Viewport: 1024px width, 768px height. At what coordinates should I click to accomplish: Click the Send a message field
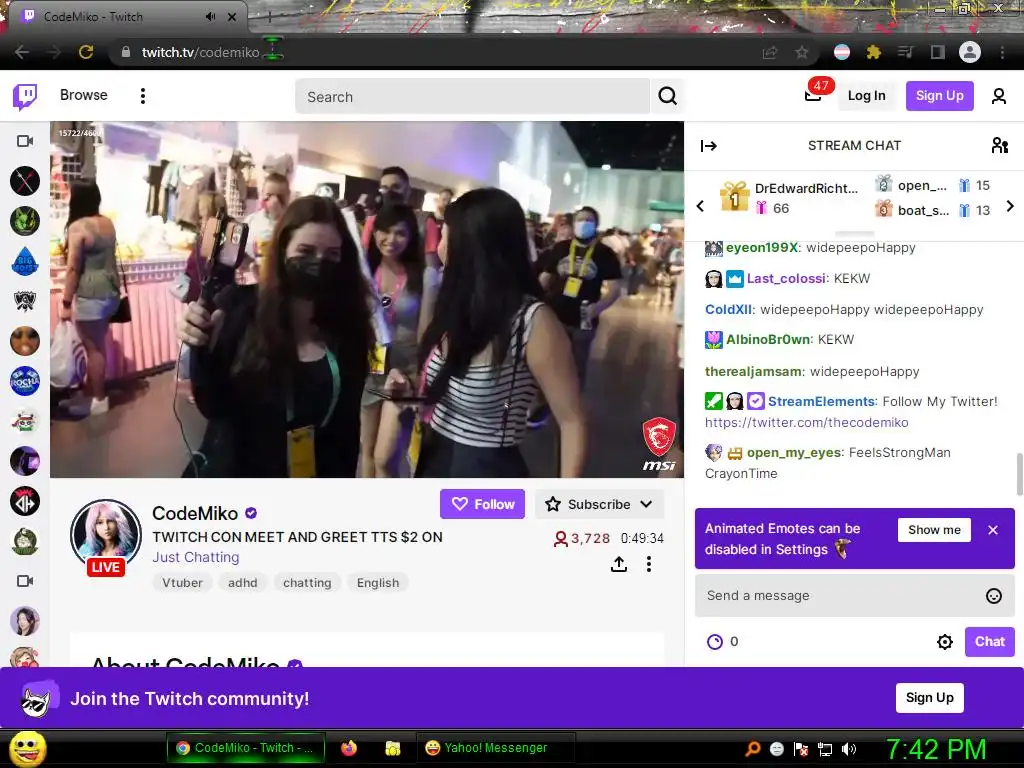tap(854, 596)
